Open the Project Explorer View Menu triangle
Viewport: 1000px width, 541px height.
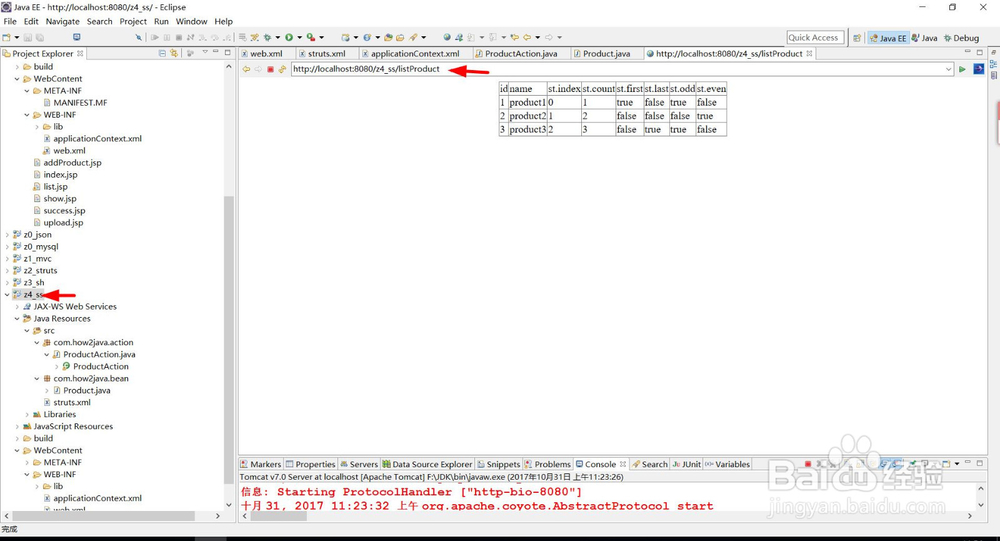pos(205,52)
